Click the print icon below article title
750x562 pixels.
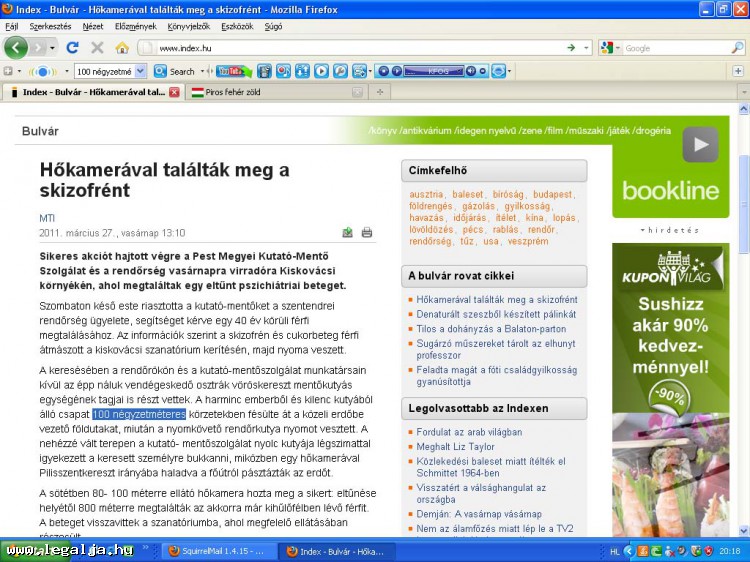[367, 233]
